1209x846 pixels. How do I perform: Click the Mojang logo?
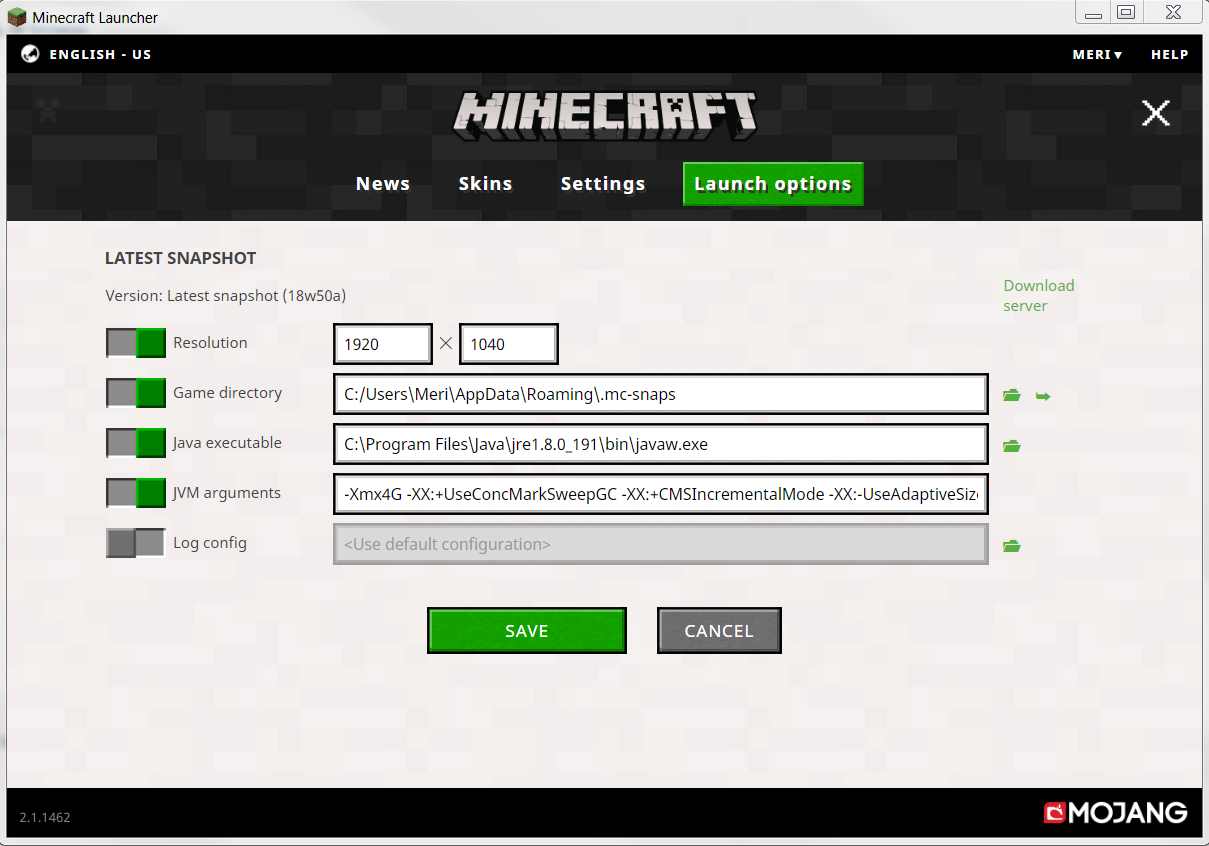pos(1116,812)
